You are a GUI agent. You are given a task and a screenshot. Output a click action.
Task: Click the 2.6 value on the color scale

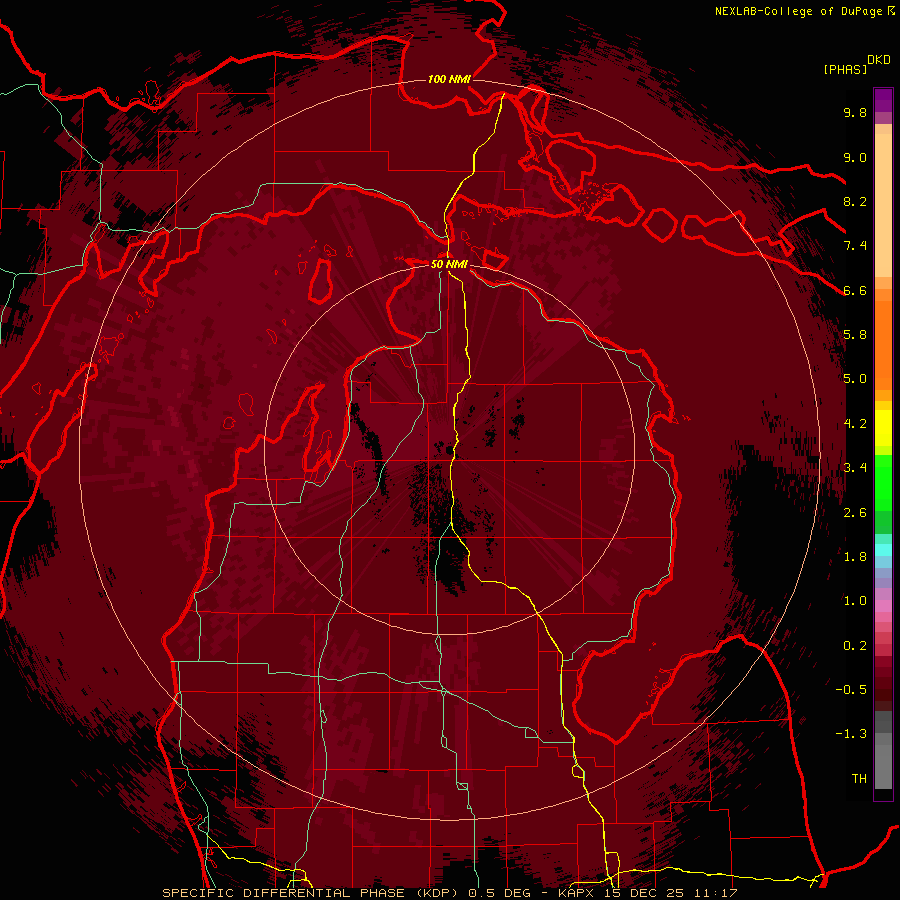coord(855,513)
